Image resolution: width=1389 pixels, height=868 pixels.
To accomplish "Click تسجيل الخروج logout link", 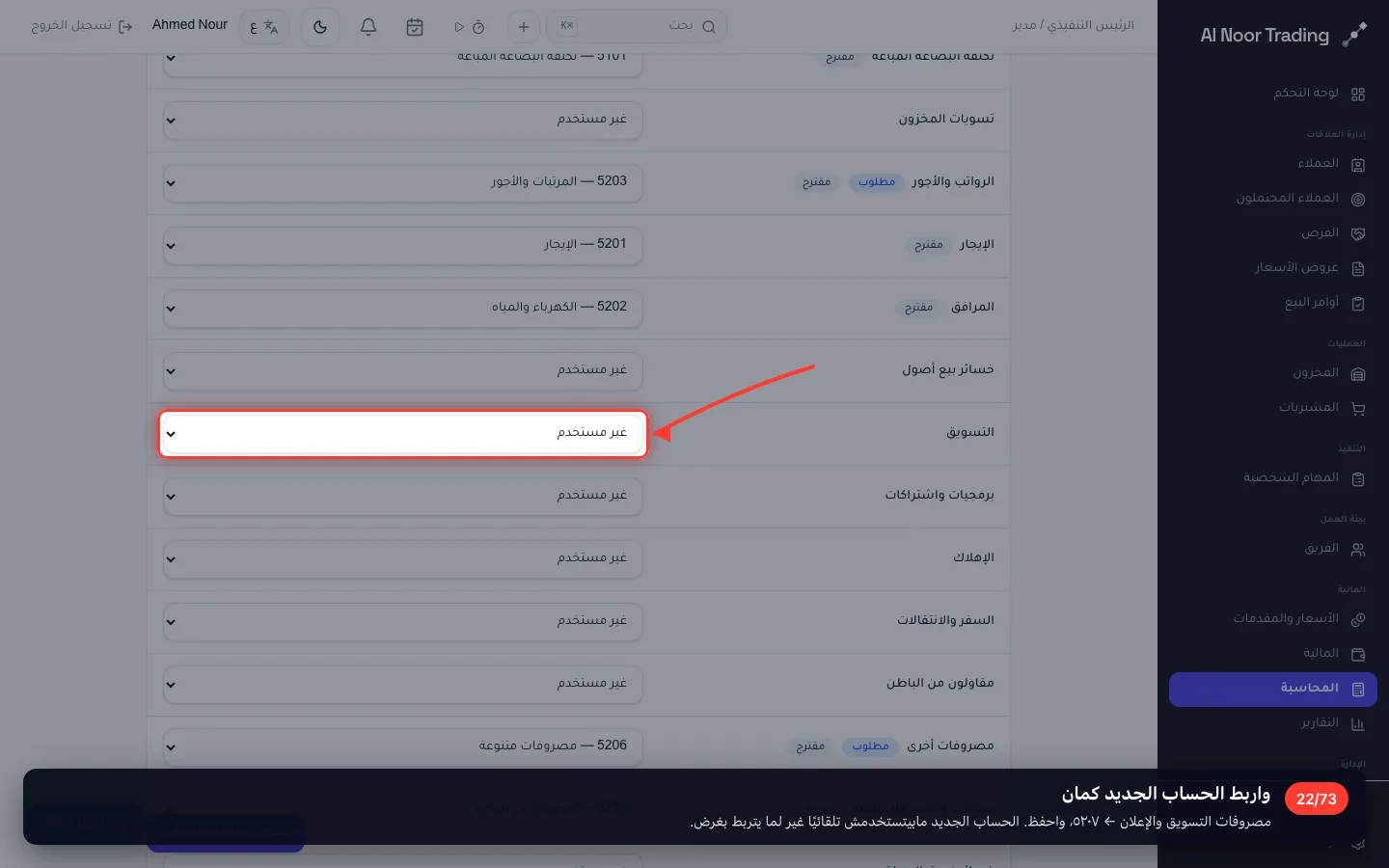I will [82, 26].
